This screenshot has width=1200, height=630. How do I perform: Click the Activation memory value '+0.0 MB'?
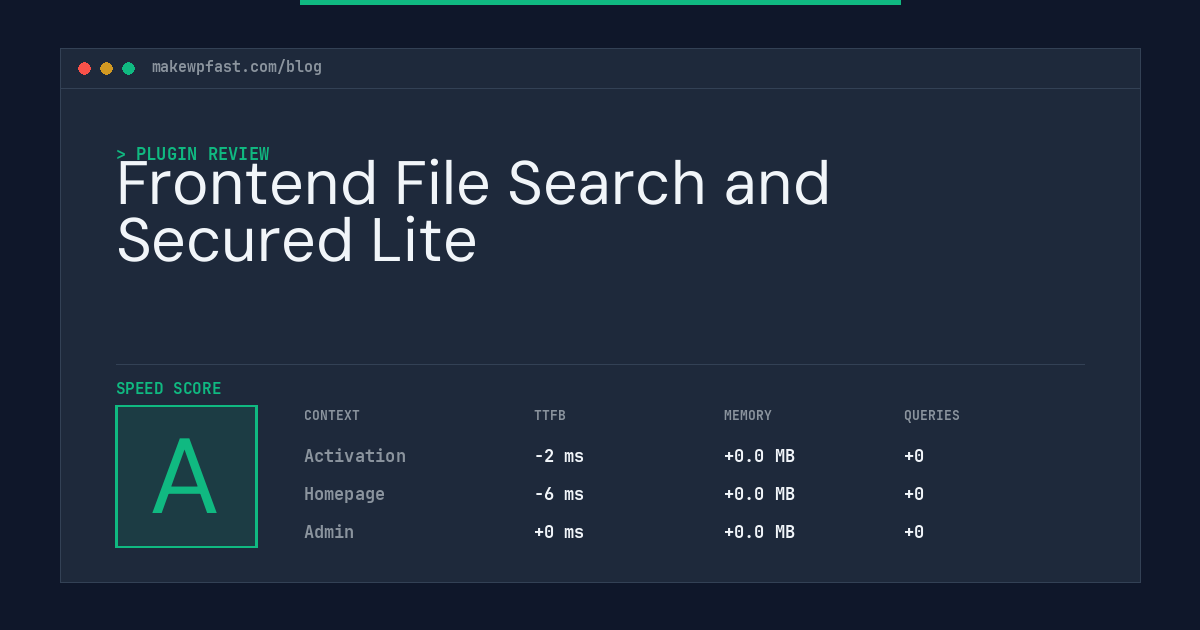pyautogui.click(x=759, y=456)
